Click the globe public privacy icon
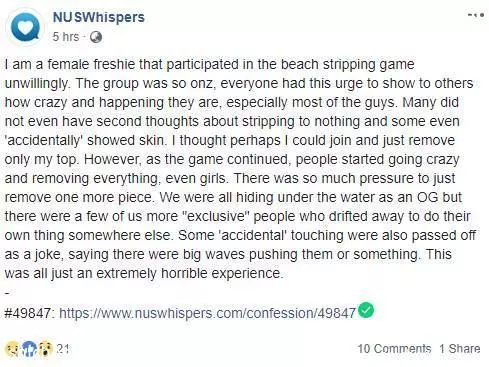This screenshot has height=367, width=489. (96, 37)
